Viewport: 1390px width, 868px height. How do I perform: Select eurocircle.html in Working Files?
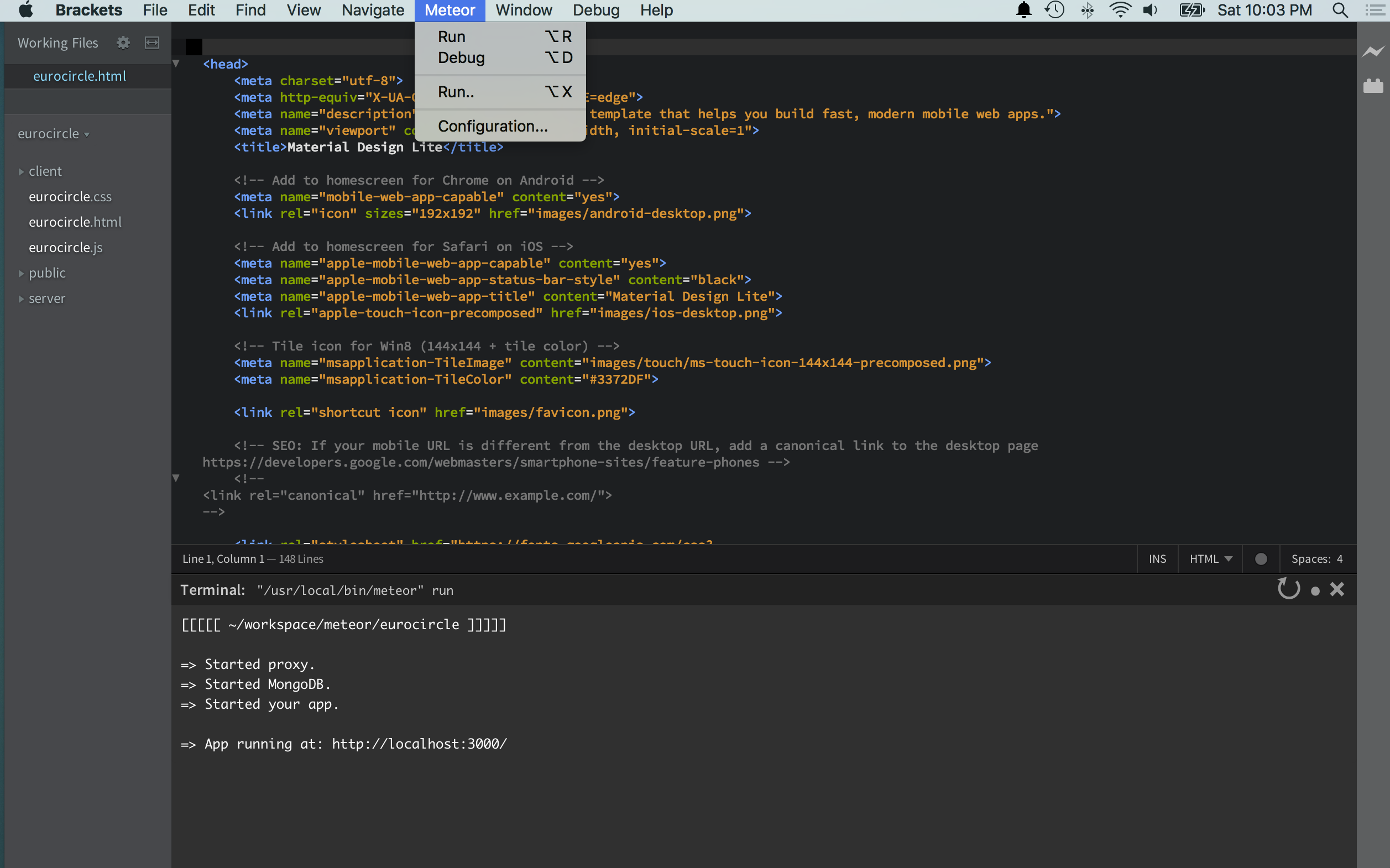[80, 76]
